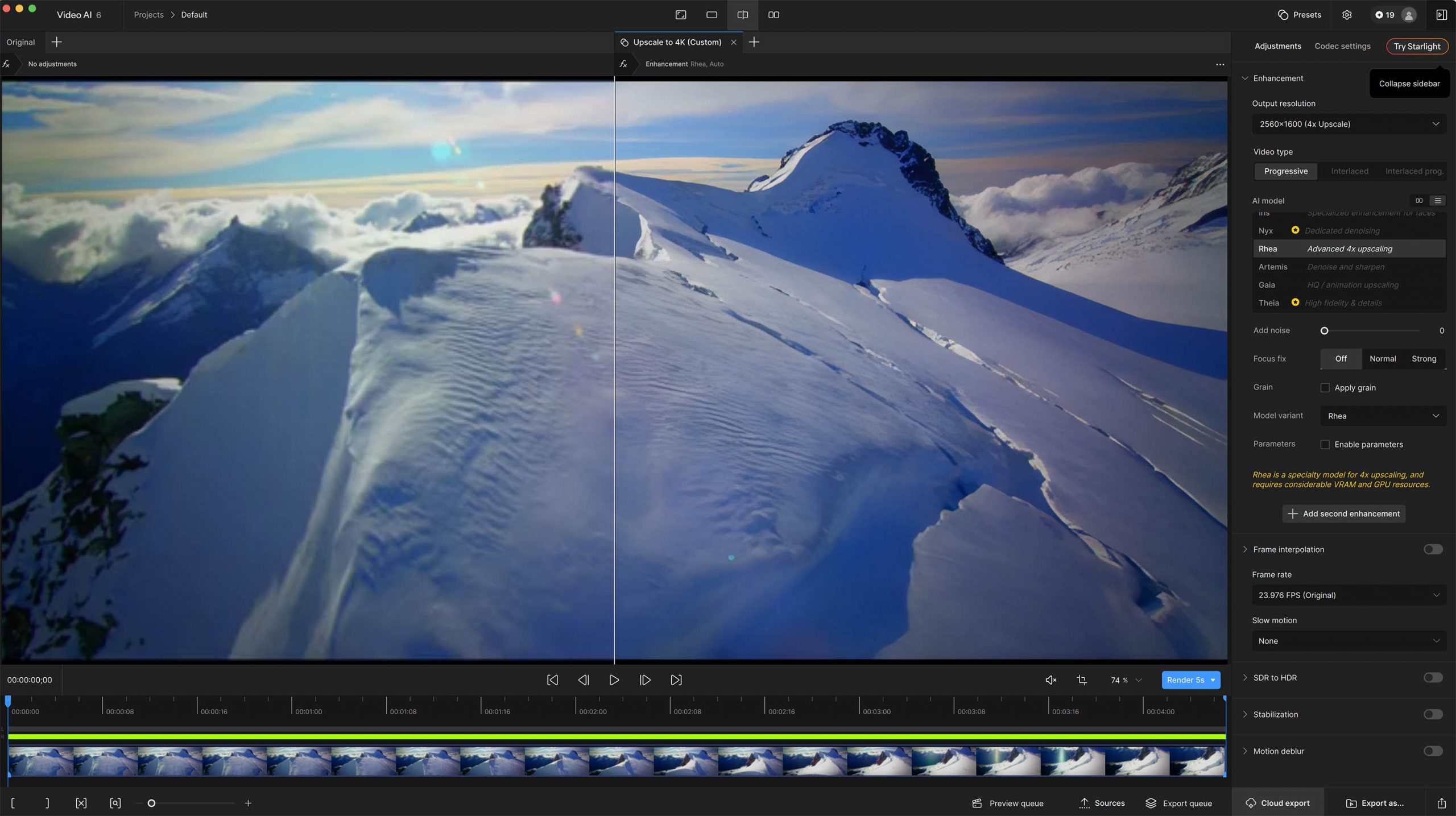Screen dimensions: 1456x816
Task: Select the full-width single pane view icon
Action: (x=712, y=15)
